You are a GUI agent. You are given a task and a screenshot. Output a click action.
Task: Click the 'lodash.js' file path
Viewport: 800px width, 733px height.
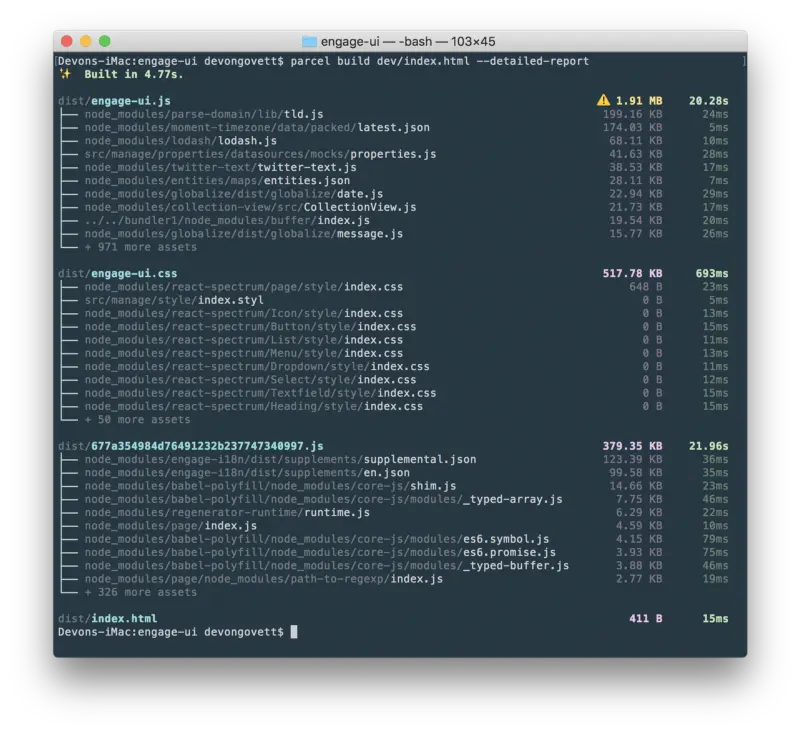click(x=181, y=141)
